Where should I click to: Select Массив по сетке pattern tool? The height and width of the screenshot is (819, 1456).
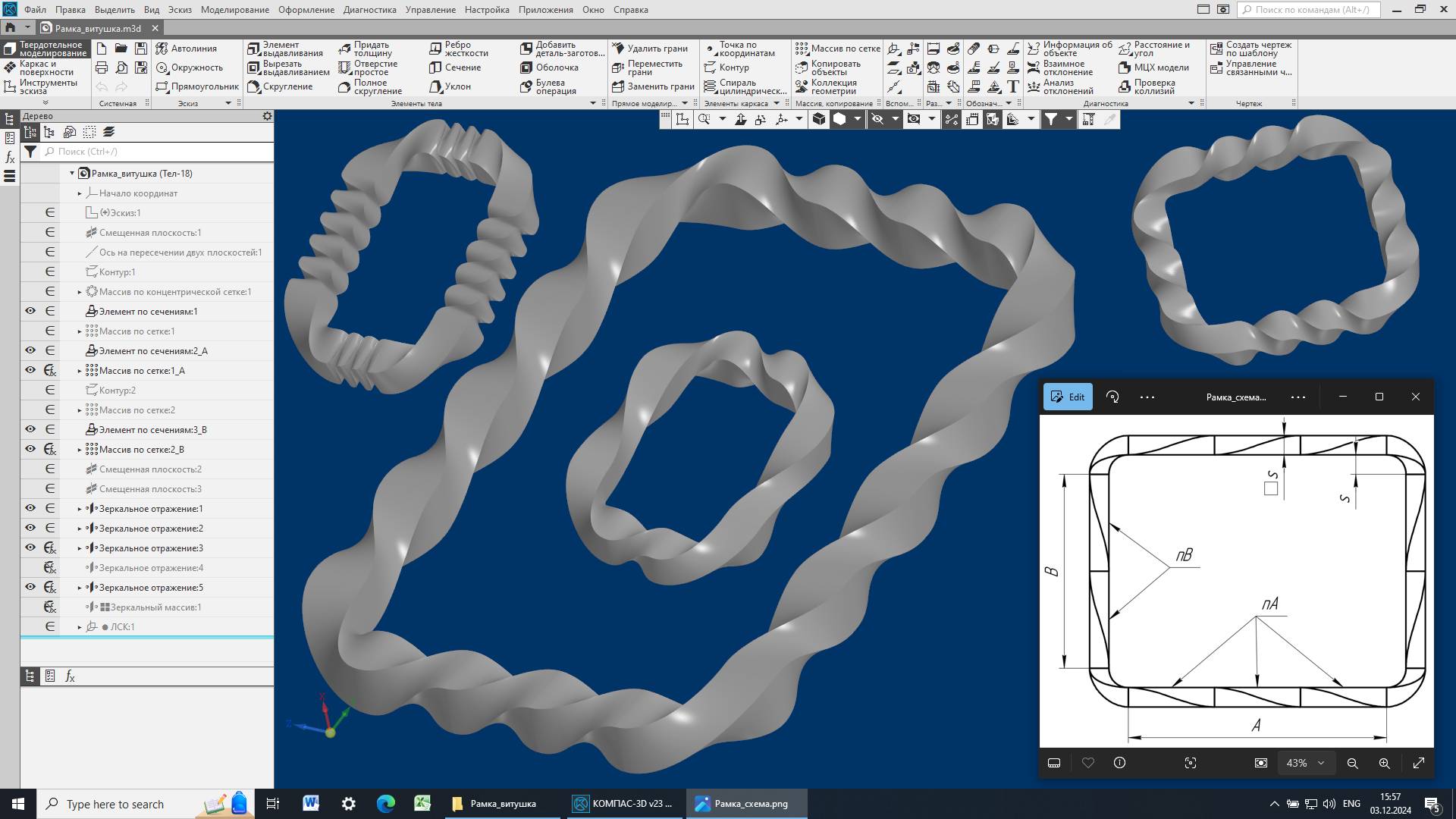pyautogui.click(x=838, y=49)
